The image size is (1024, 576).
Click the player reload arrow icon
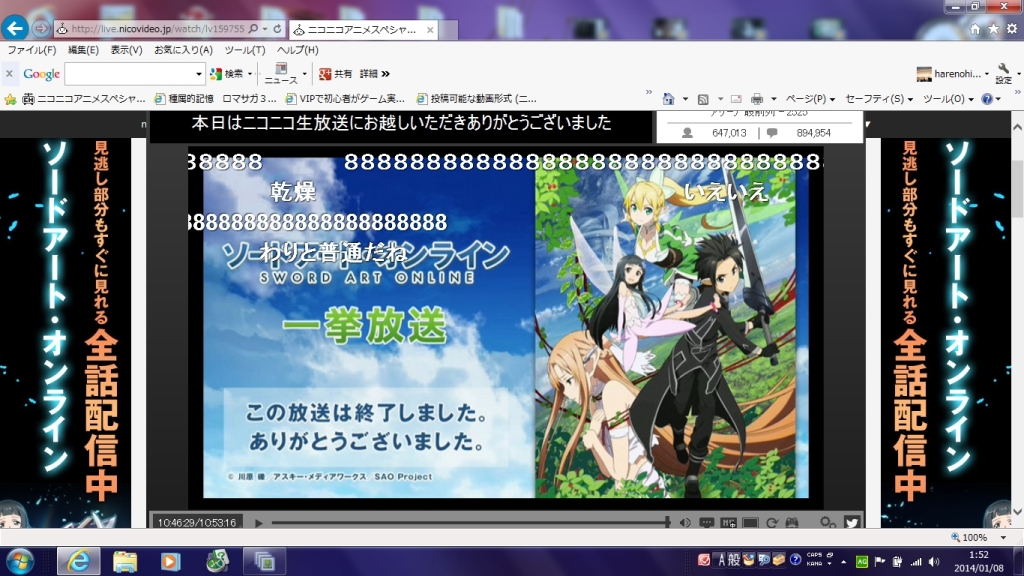coord(772,522)
